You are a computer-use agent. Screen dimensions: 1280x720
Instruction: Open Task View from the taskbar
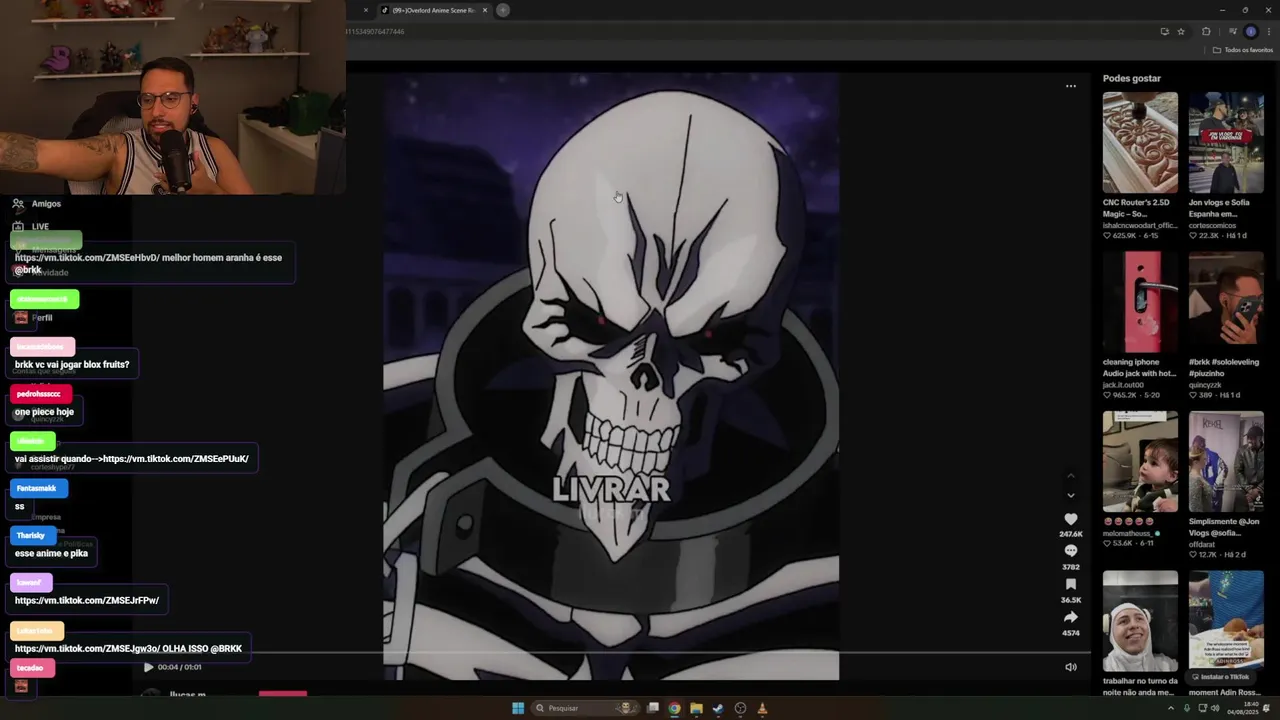click(x=653, y=708)
